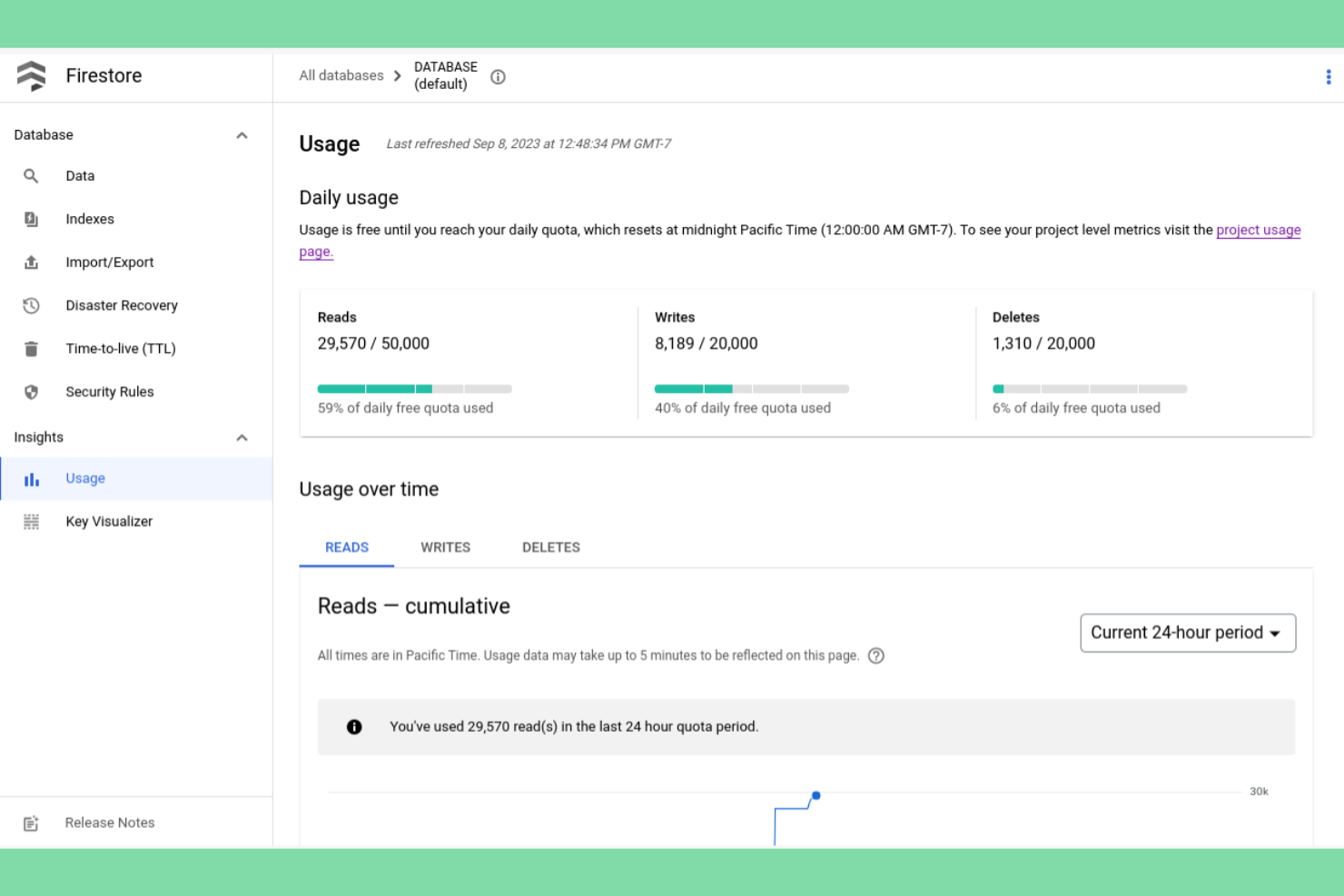1344x896 pixels.
Task: Open Release Notes
Action: 109,822
